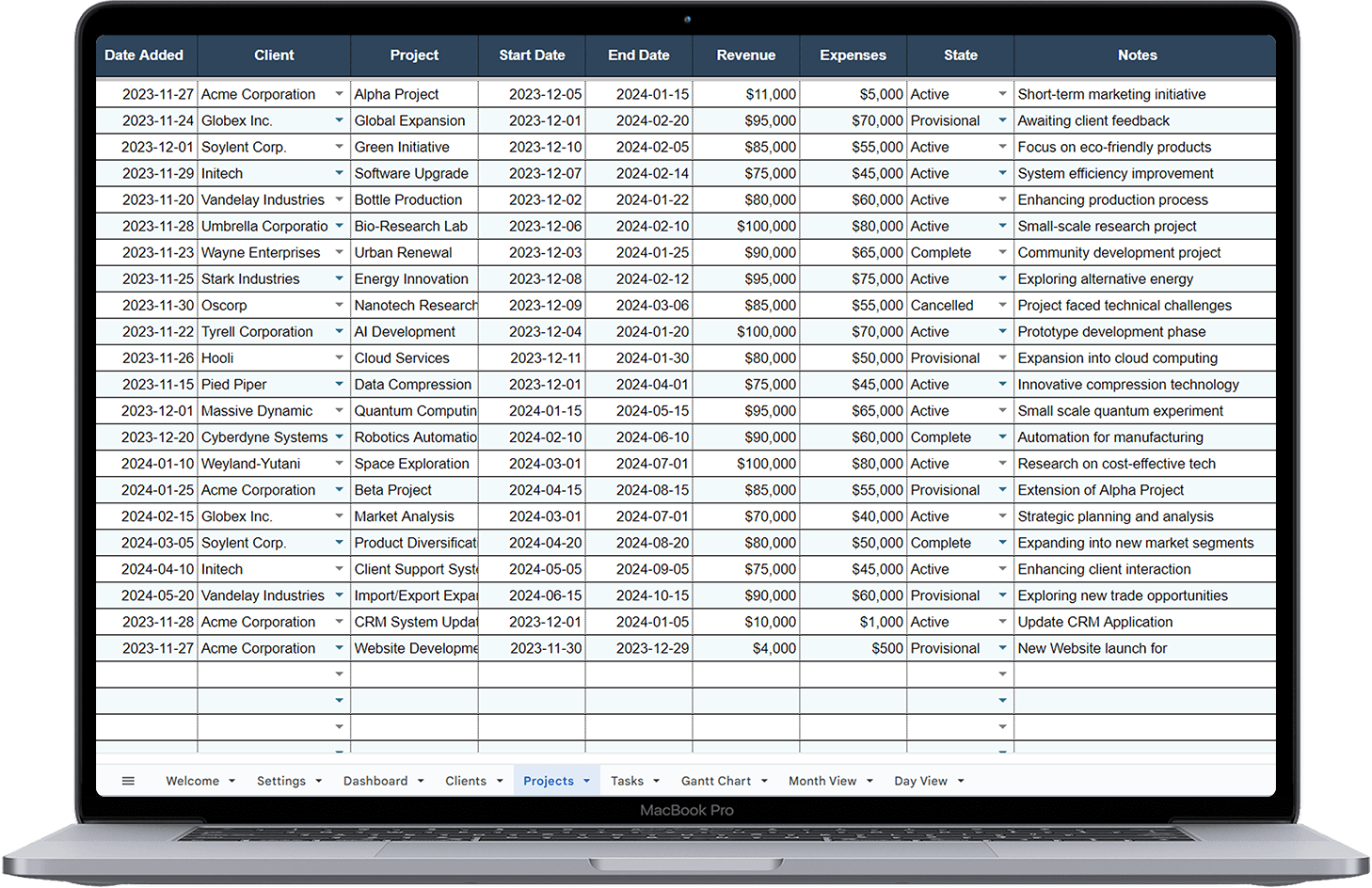
Task: Select the 2023-11-30 start date cell
Action: pyautogui.click(x=532, y=647)
